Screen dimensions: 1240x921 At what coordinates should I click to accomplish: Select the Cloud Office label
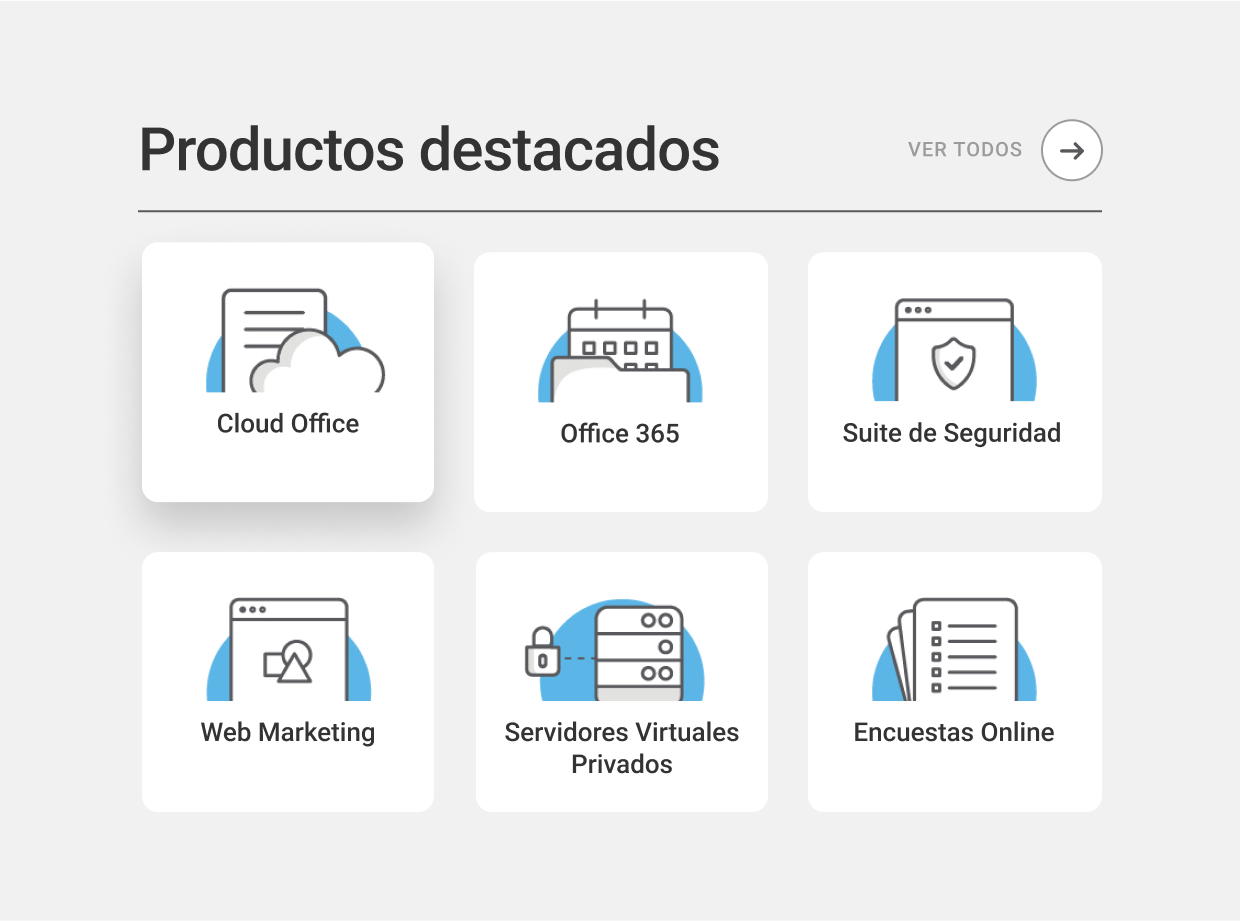pos(288,424)
